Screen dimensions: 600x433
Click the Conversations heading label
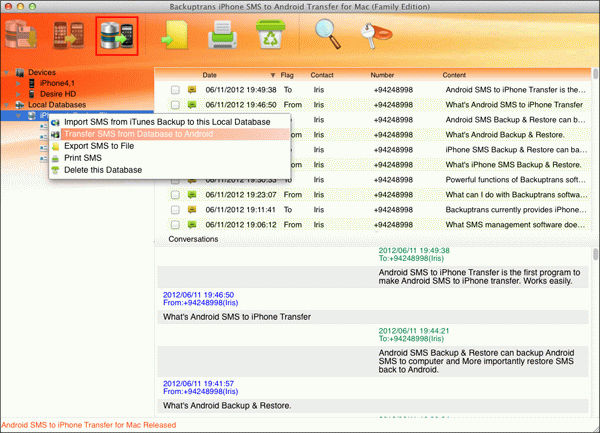pos(193,239)
